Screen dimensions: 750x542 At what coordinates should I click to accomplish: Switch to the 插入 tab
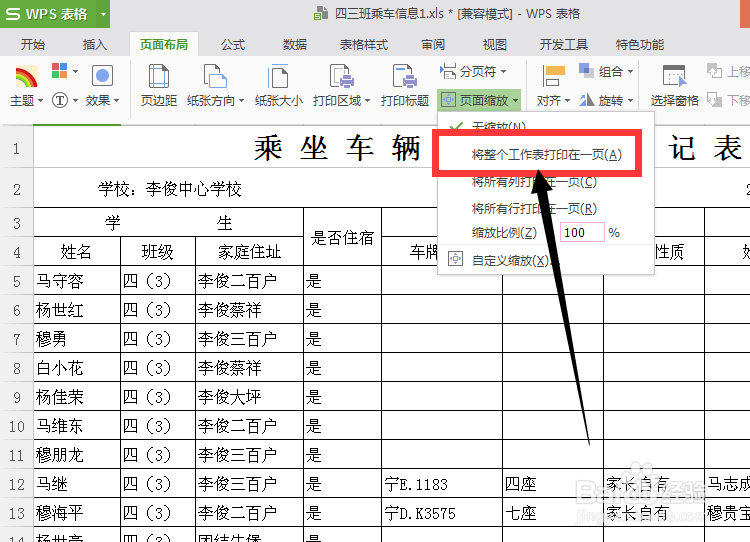[x=95, y=44]
